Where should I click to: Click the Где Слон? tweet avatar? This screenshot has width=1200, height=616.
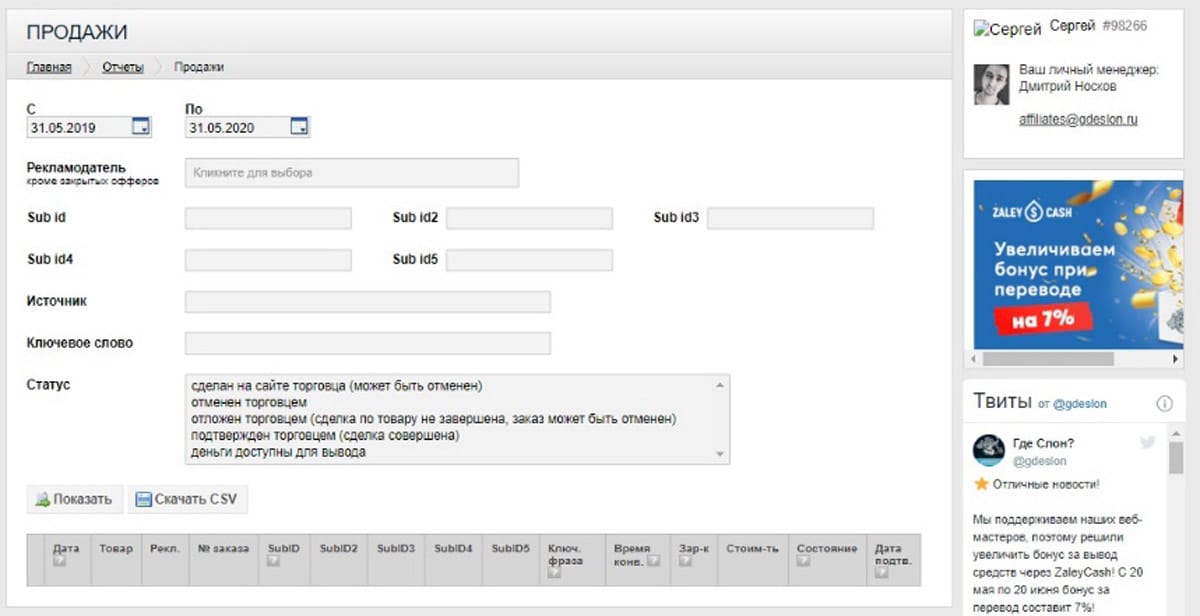(989, 451)
